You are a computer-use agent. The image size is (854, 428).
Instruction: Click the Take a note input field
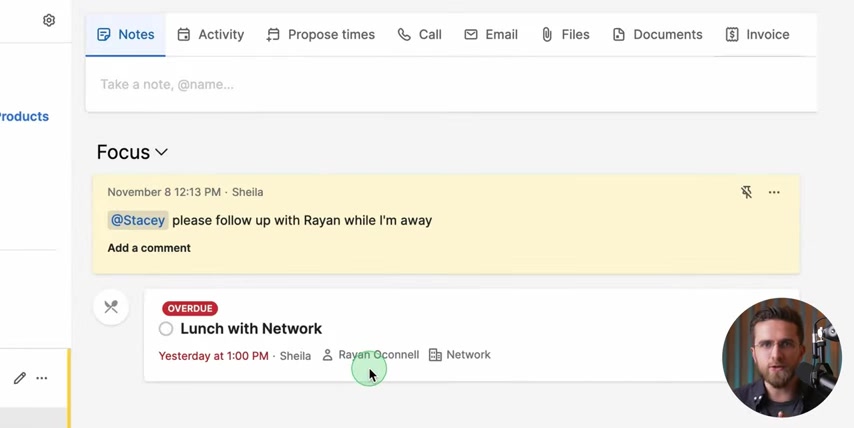(x=451, y=84)
